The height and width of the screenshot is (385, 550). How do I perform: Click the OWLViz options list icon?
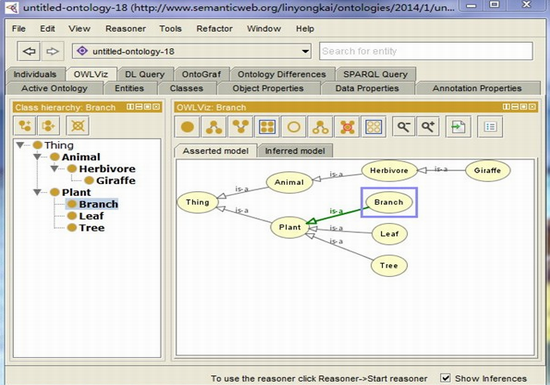point(490,127)
